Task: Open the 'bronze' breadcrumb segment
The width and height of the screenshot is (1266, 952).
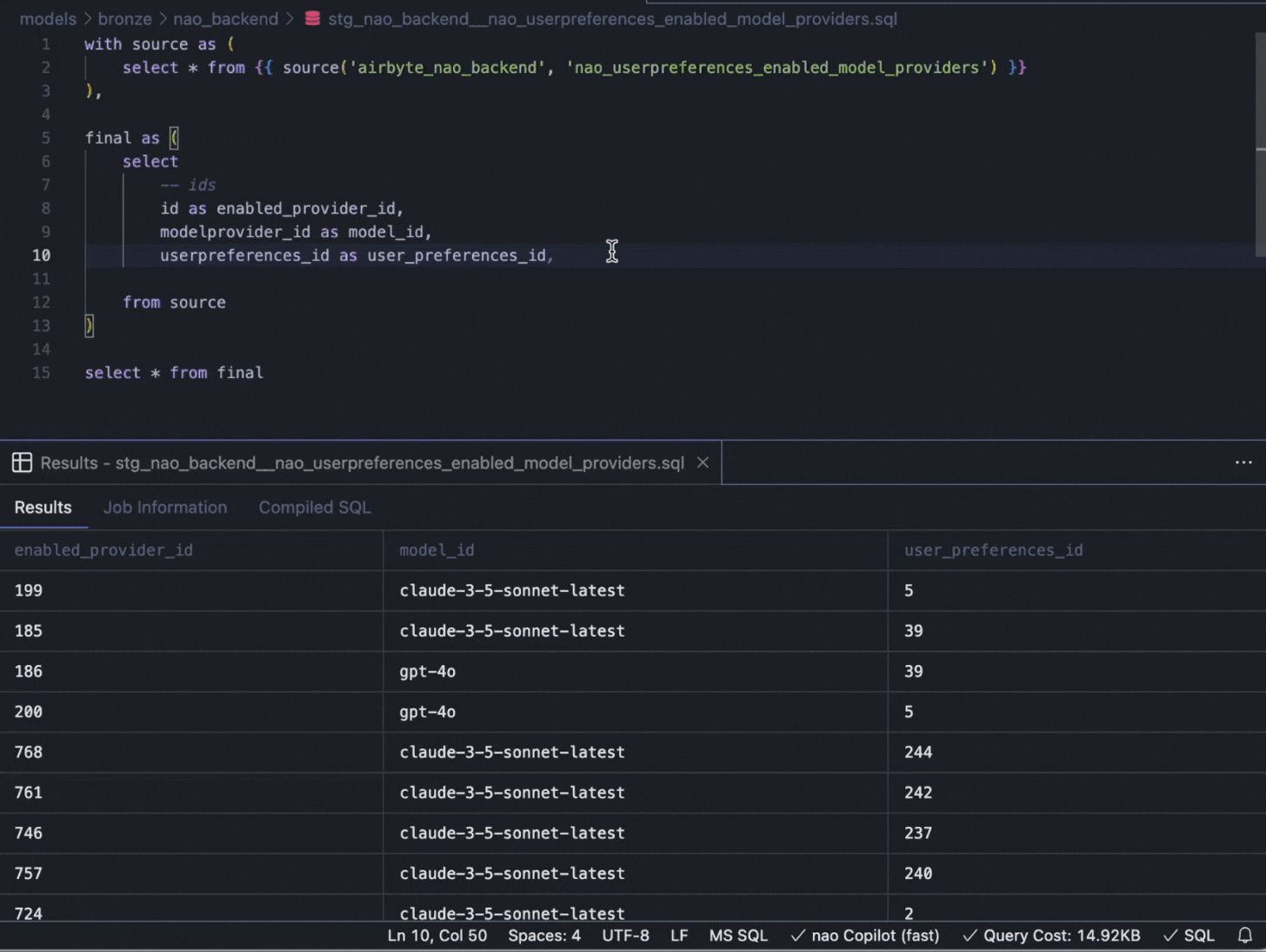Action: click(124, 18)
